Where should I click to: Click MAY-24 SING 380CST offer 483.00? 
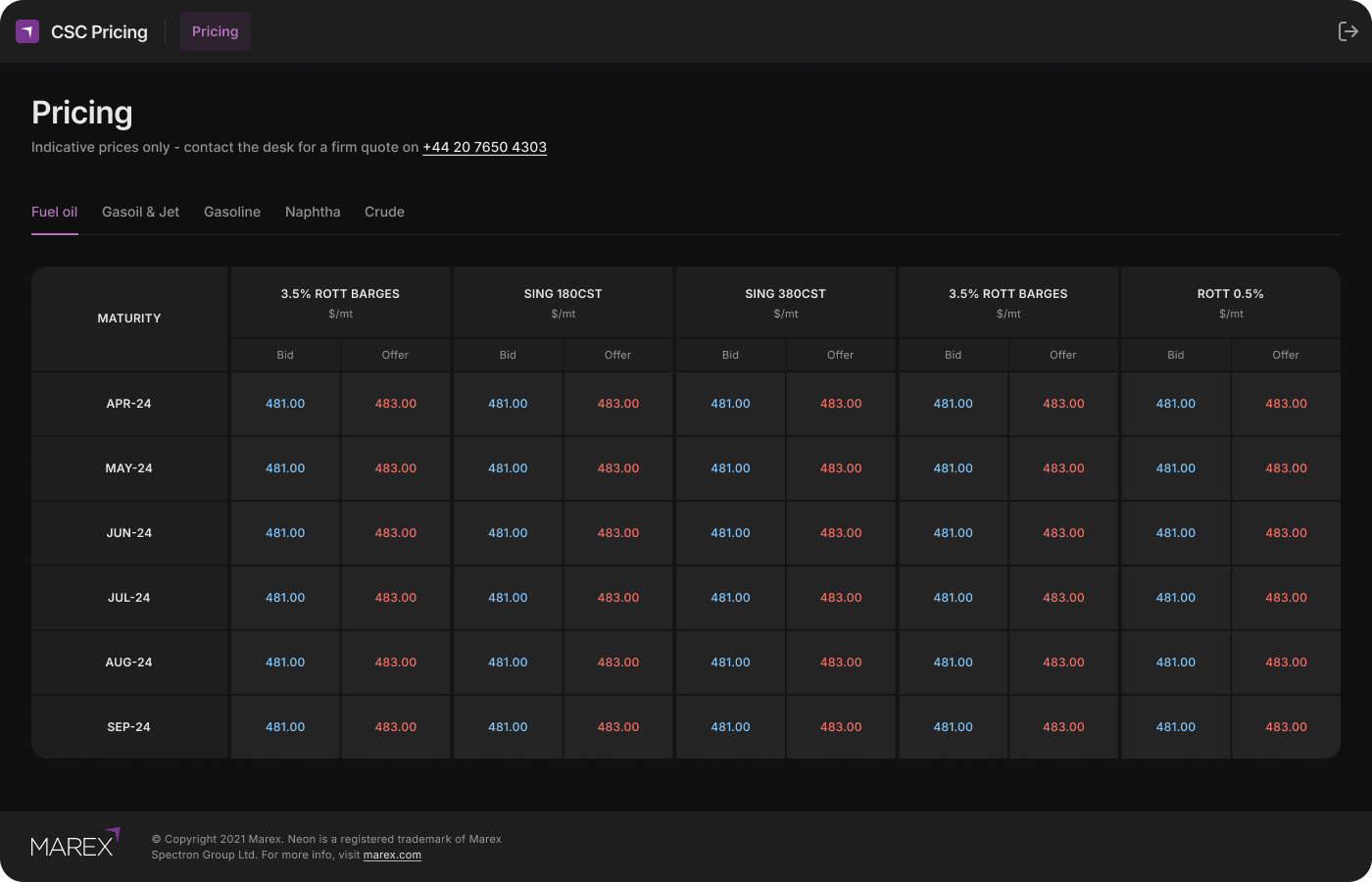(841, 468)
